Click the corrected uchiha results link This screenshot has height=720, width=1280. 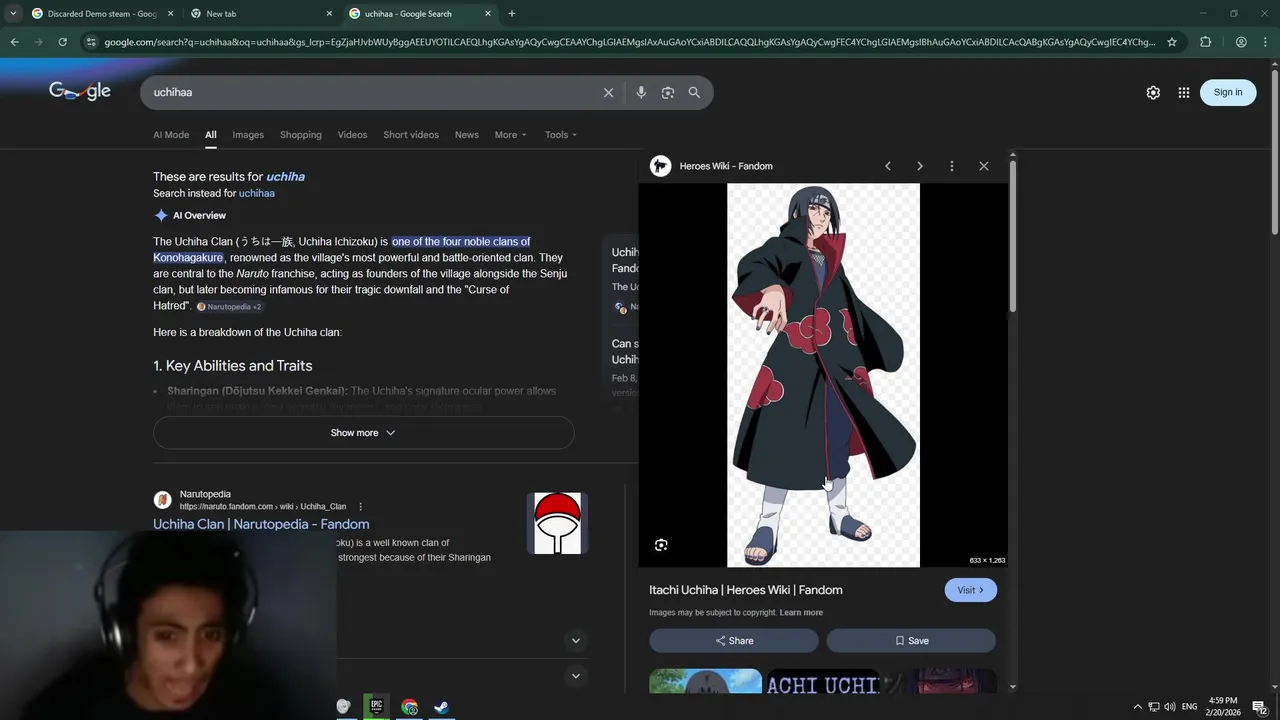tap(286, 177)
